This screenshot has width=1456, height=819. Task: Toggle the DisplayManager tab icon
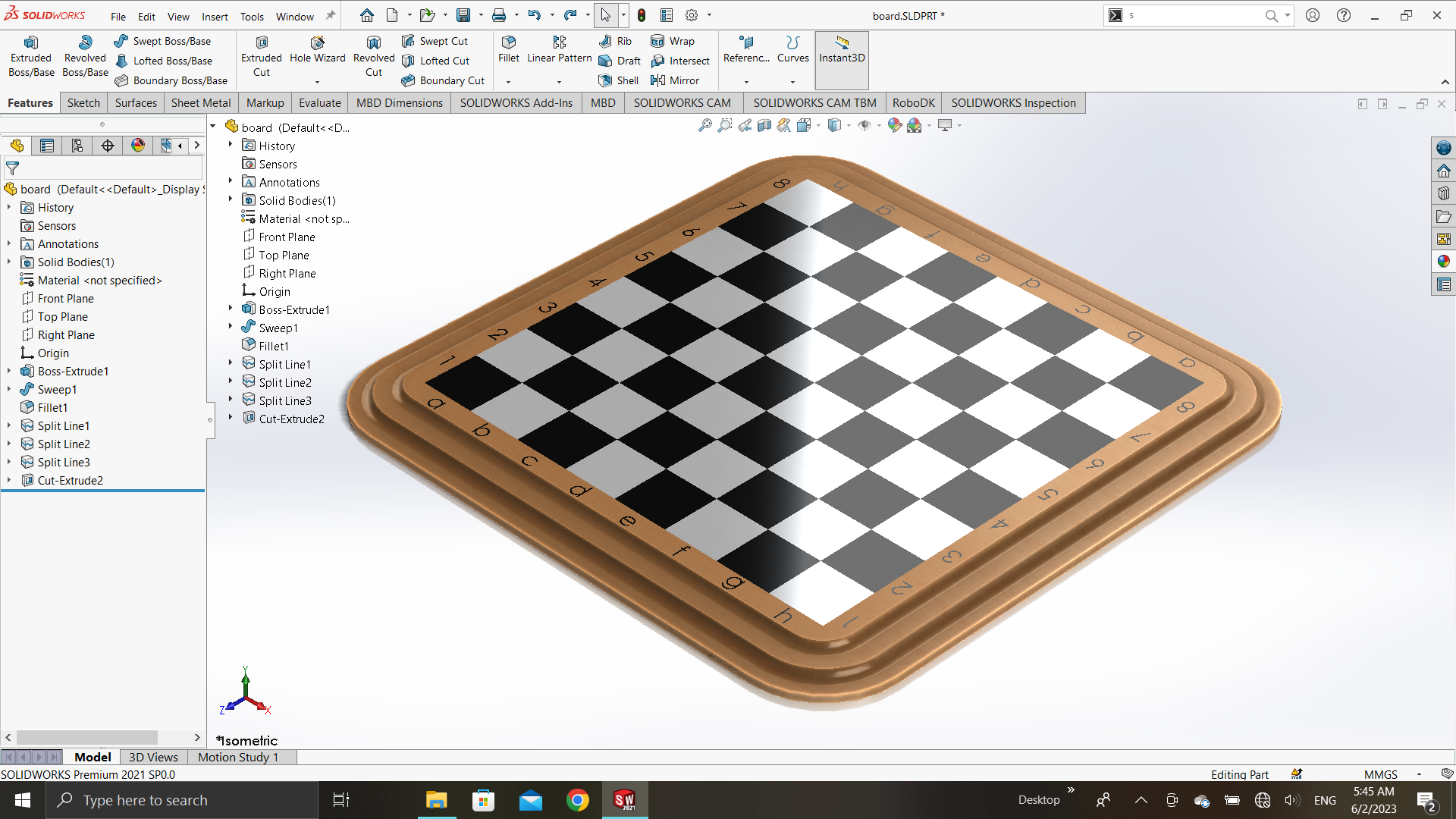tap(138, 146)
